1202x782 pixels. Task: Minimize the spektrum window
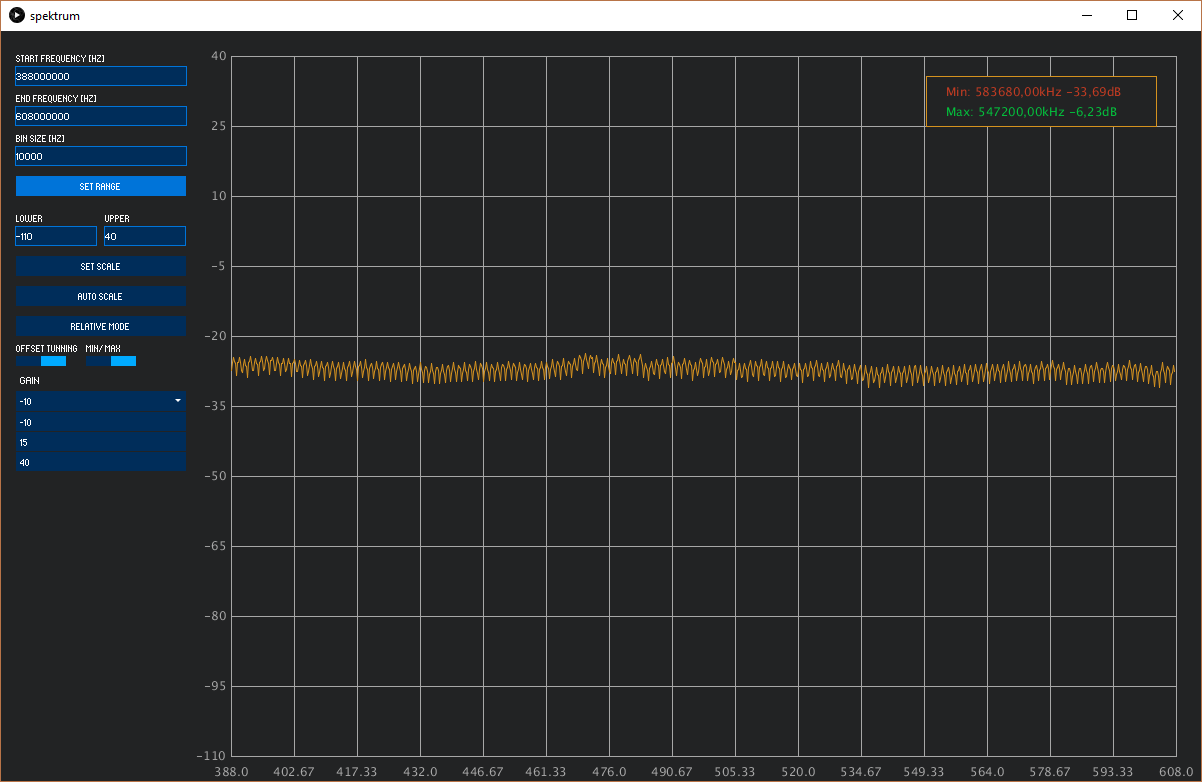1086,15
